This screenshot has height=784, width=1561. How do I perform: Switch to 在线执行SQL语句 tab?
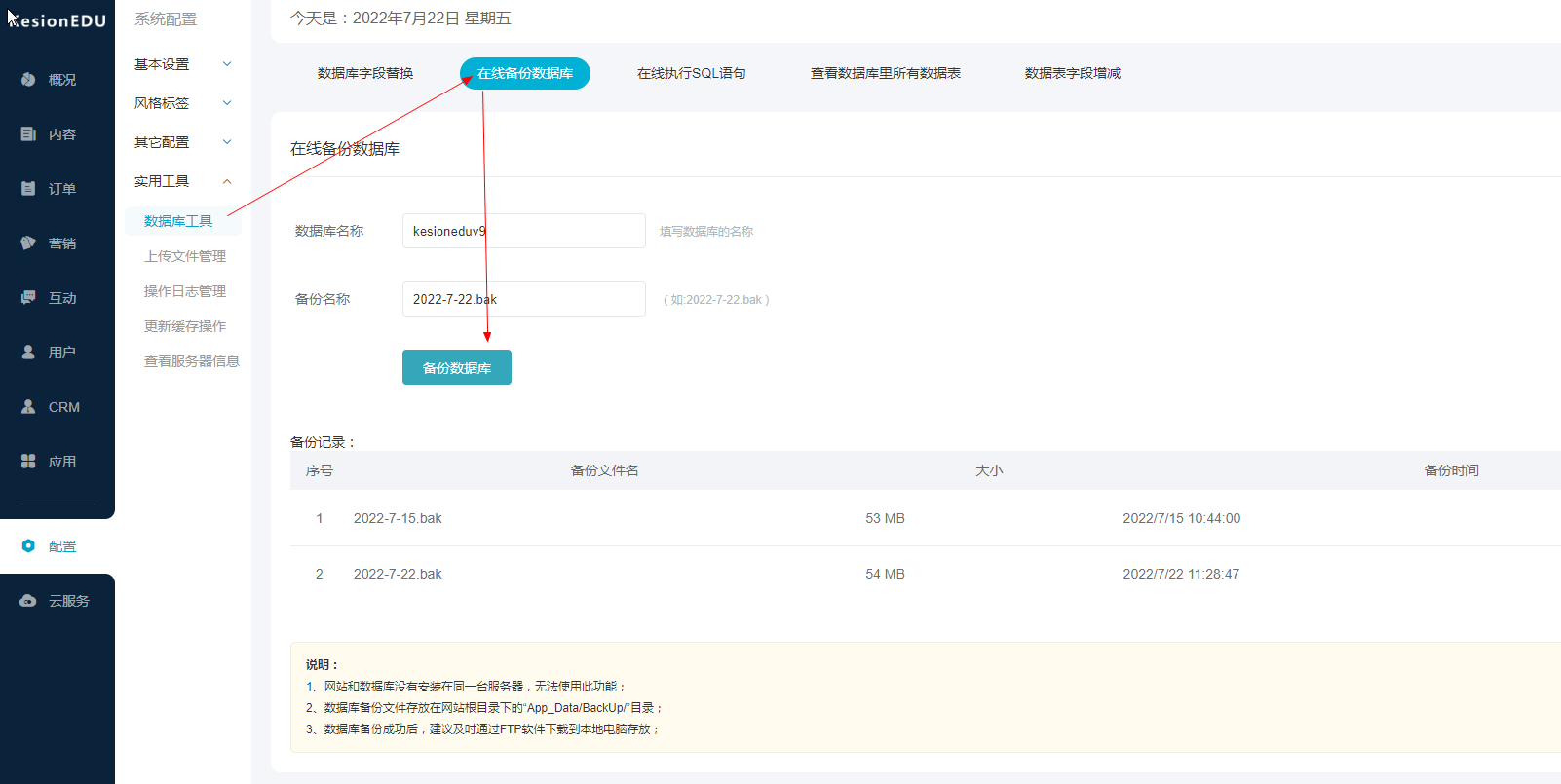(x=692, y=73)
